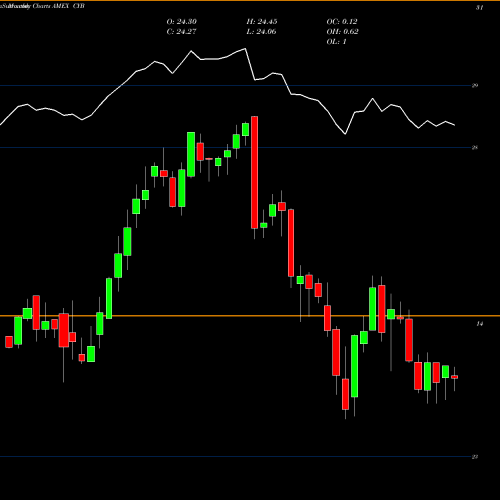Click the 31 price axis label

coord(479,8)
